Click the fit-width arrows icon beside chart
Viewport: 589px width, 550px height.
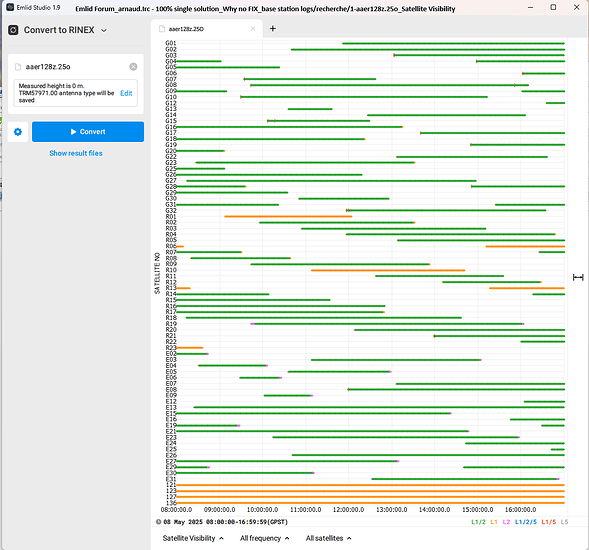pos(578,277)
